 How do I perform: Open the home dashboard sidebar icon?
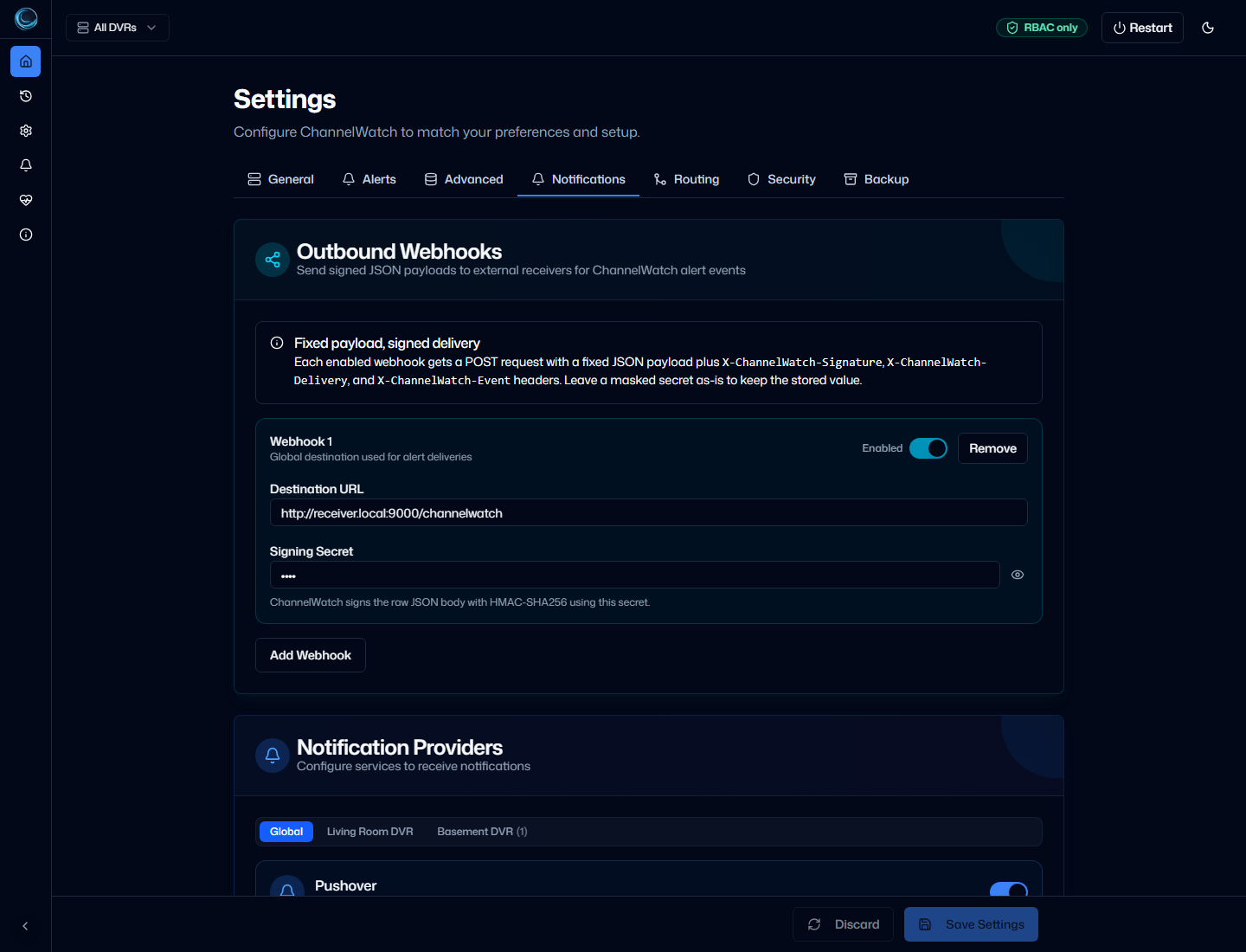(26, 61)
